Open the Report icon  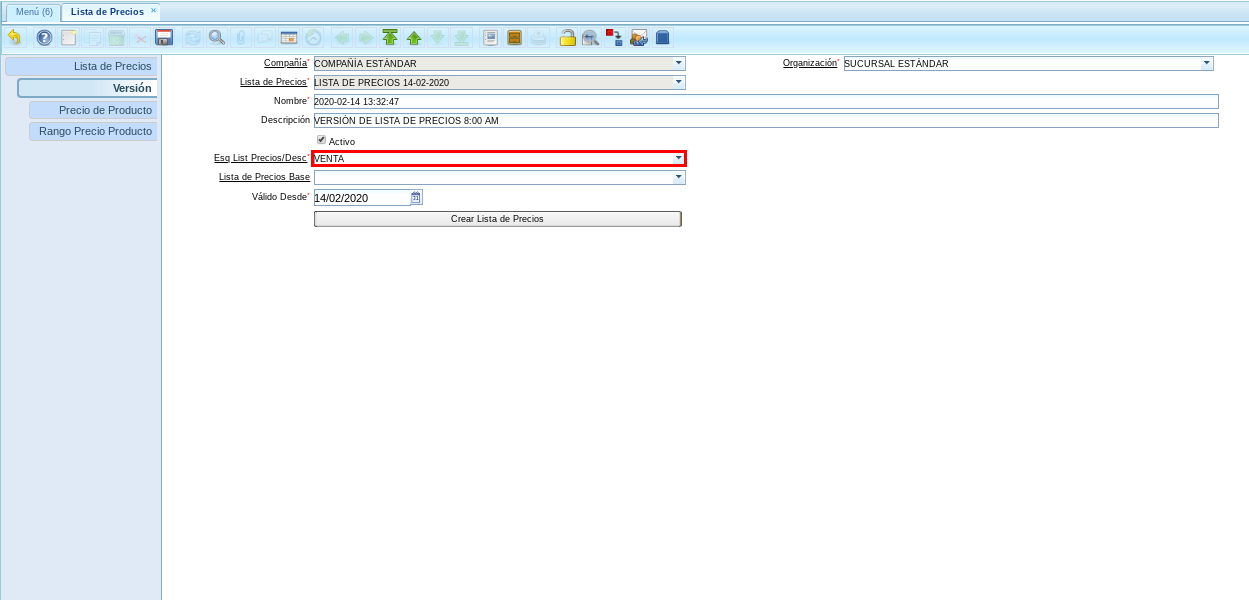coord(490,38)
